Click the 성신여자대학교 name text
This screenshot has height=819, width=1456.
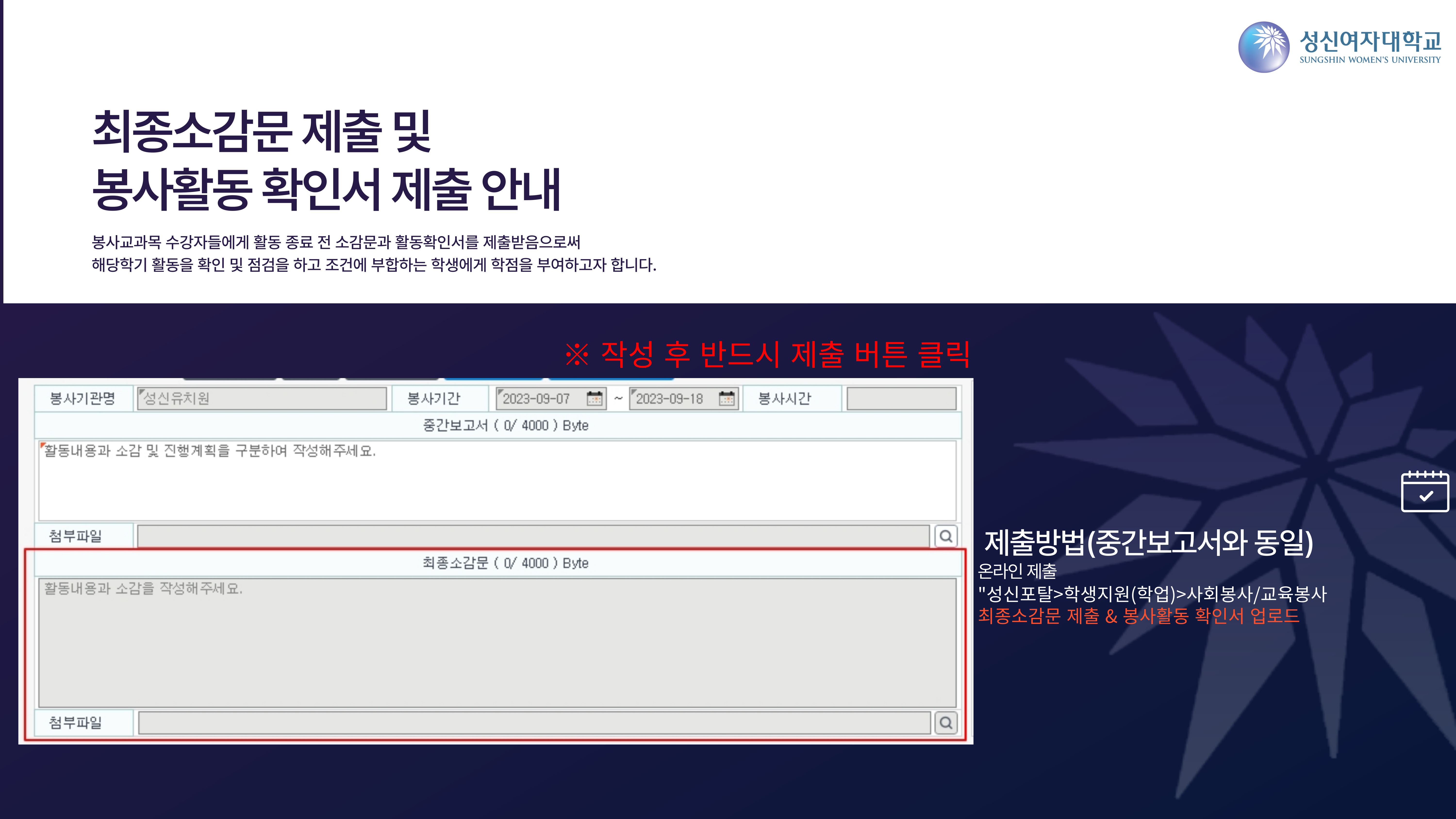1370,41
